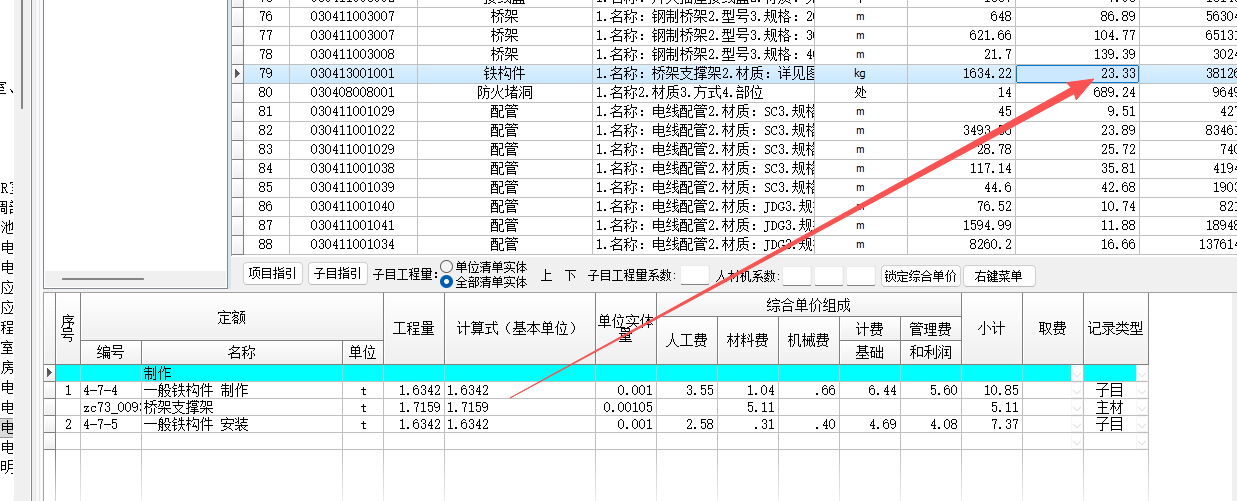Click the first 人材机系数 input box
The width and height of the screenshot is (1237, 501).
(x=796, y=276)
